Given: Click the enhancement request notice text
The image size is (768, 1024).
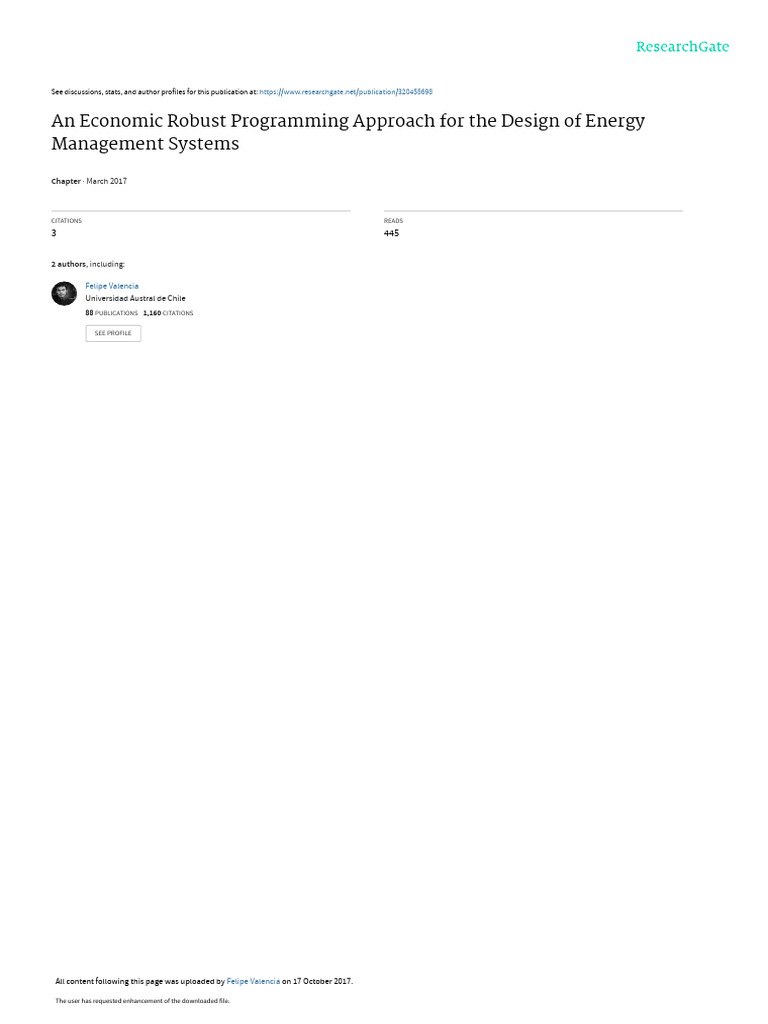Looking at the screenshot, I should 142,1000.
